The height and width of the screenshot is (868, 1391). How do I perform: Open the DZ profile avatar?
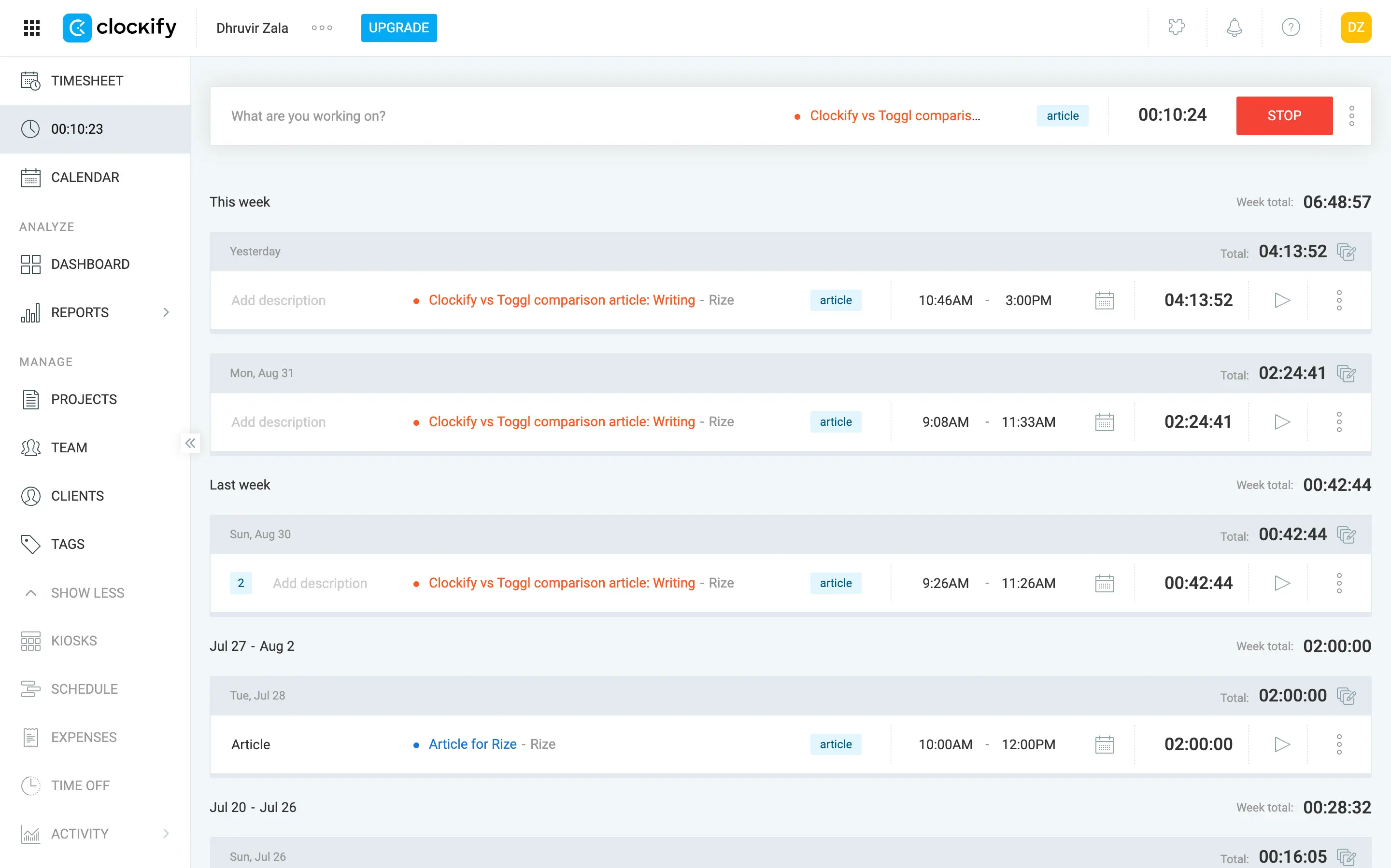click(x=1355, y=27)
